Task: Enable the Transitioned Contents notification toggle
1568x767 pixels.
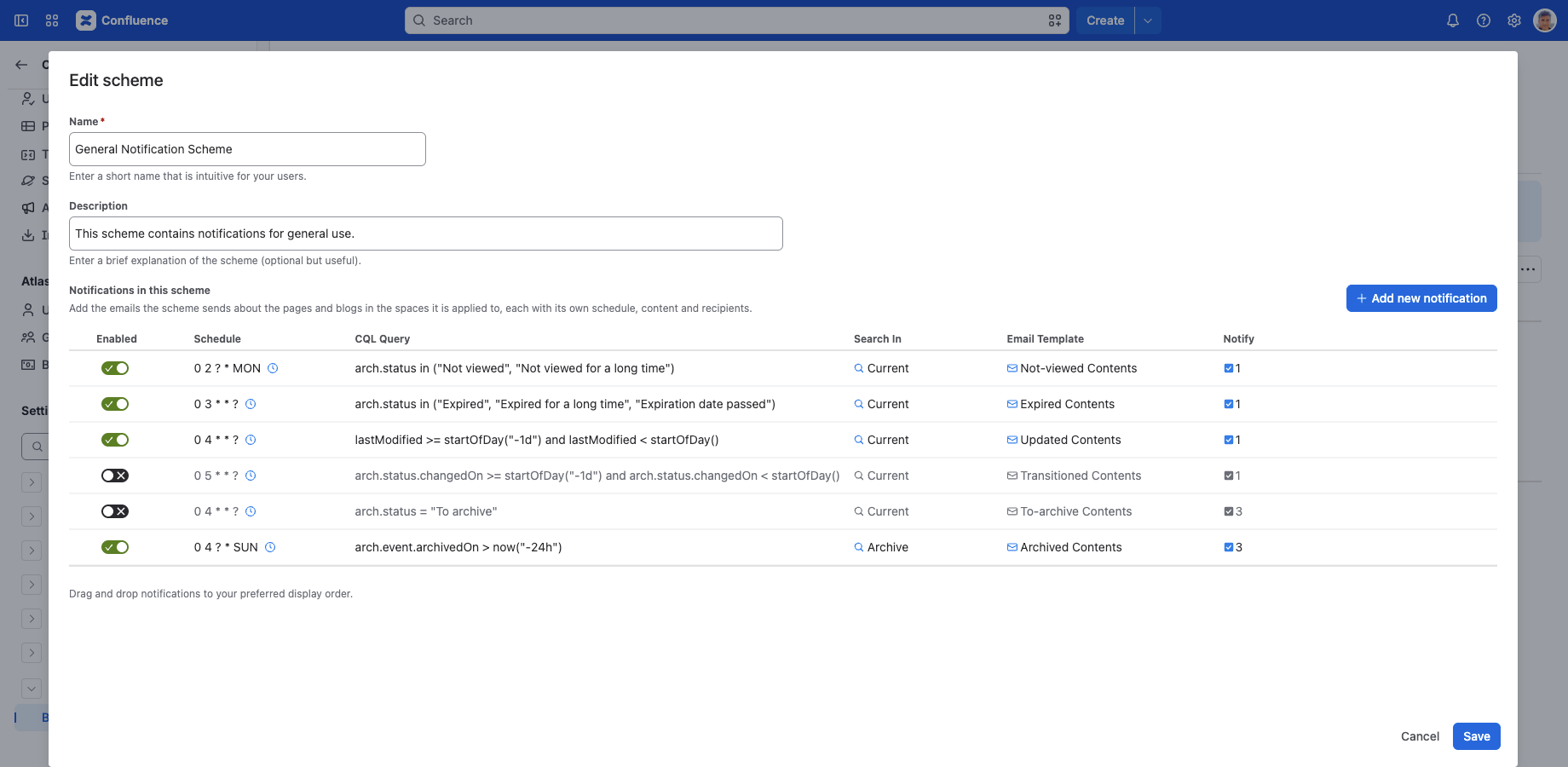Action: (x=115, y=476)
